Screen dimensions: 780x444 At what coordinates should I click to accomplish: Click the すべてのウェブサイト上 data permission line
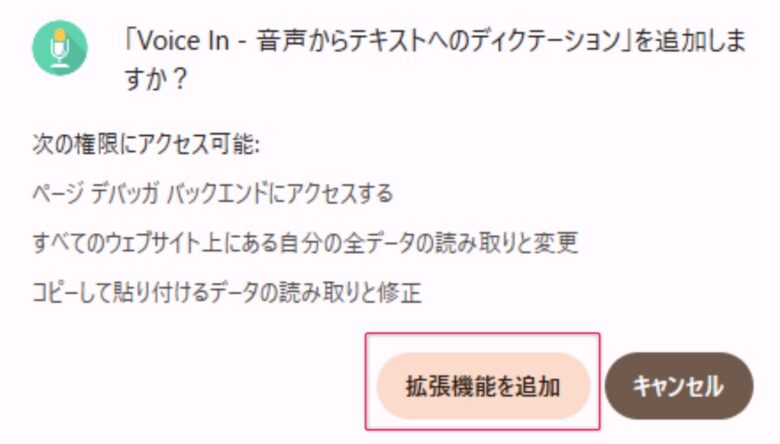coord(305,243)
